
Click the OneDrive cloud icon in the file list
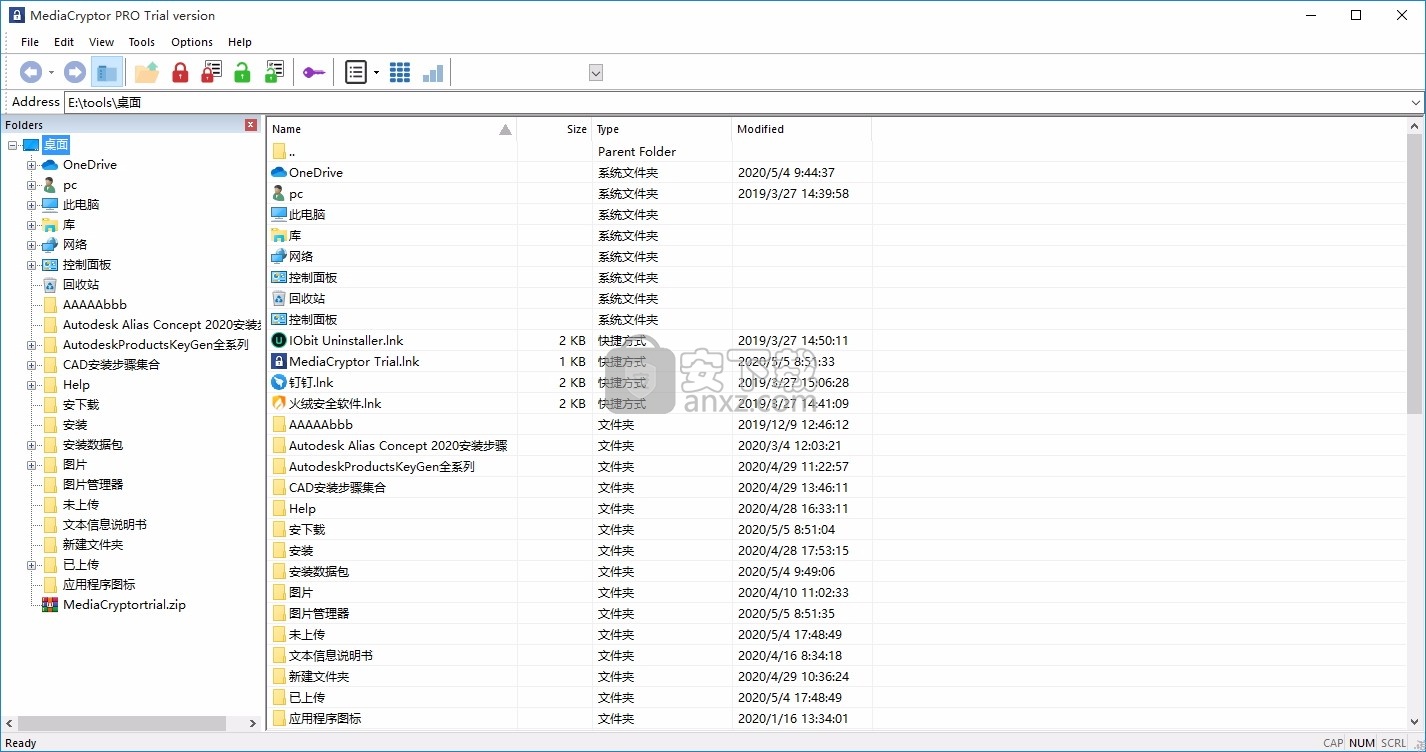(279, 173)
